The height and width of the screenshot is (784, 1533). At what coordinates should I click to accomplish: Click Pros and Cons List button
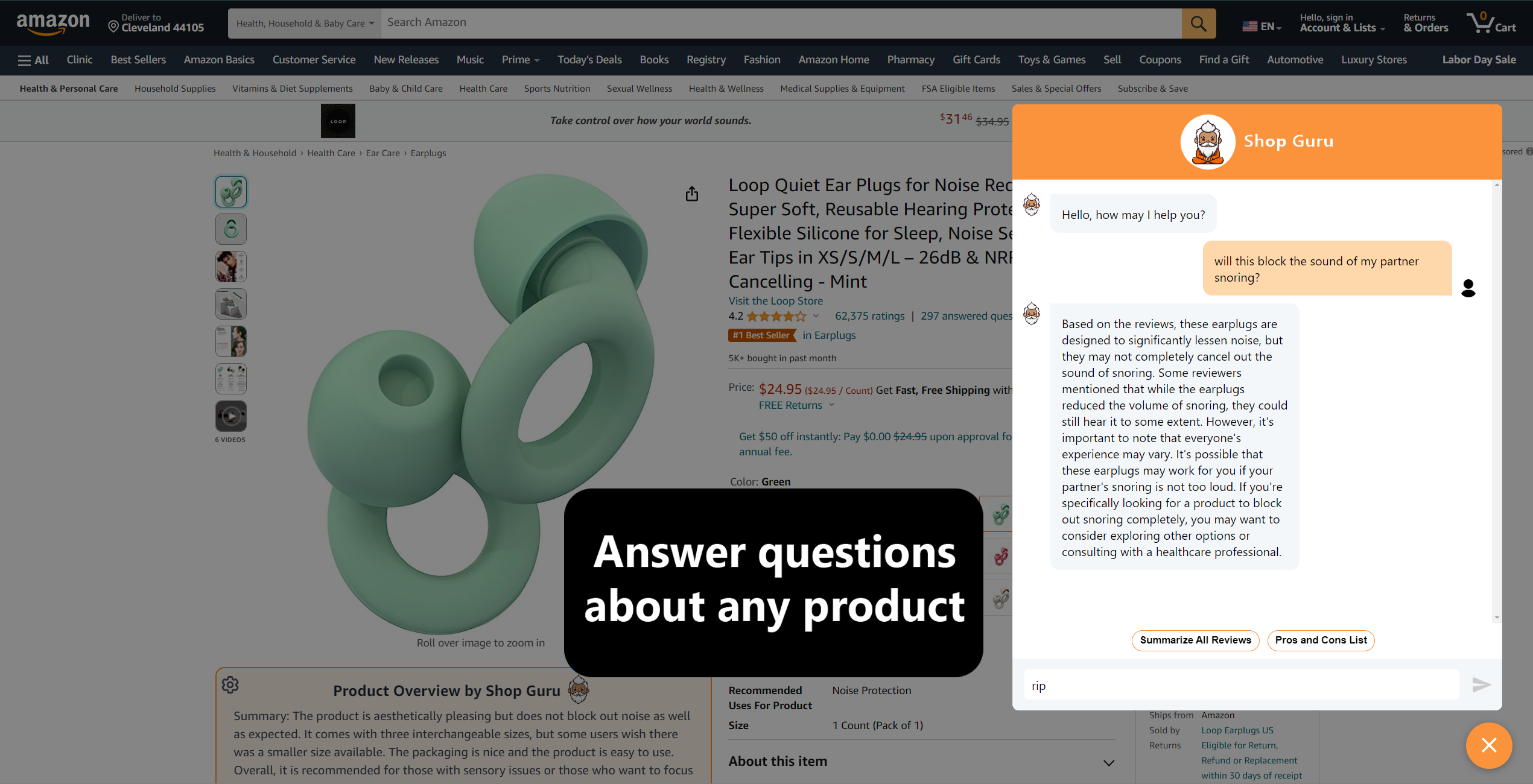point(1321,640)
